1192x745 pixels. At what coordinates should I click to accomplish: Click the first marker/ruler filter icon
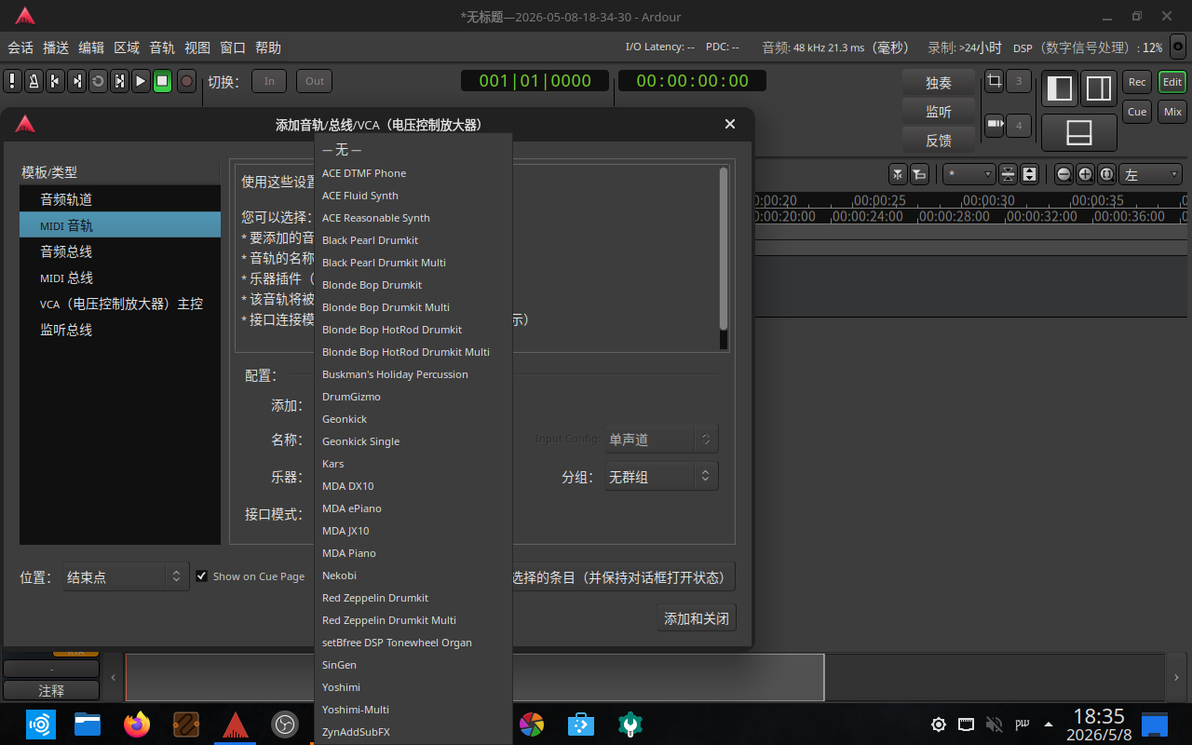tap(898, 174)
